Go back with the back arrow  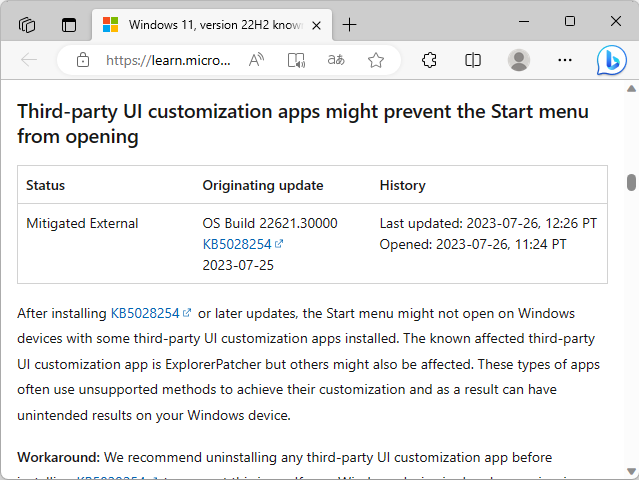tap(29, 60)
